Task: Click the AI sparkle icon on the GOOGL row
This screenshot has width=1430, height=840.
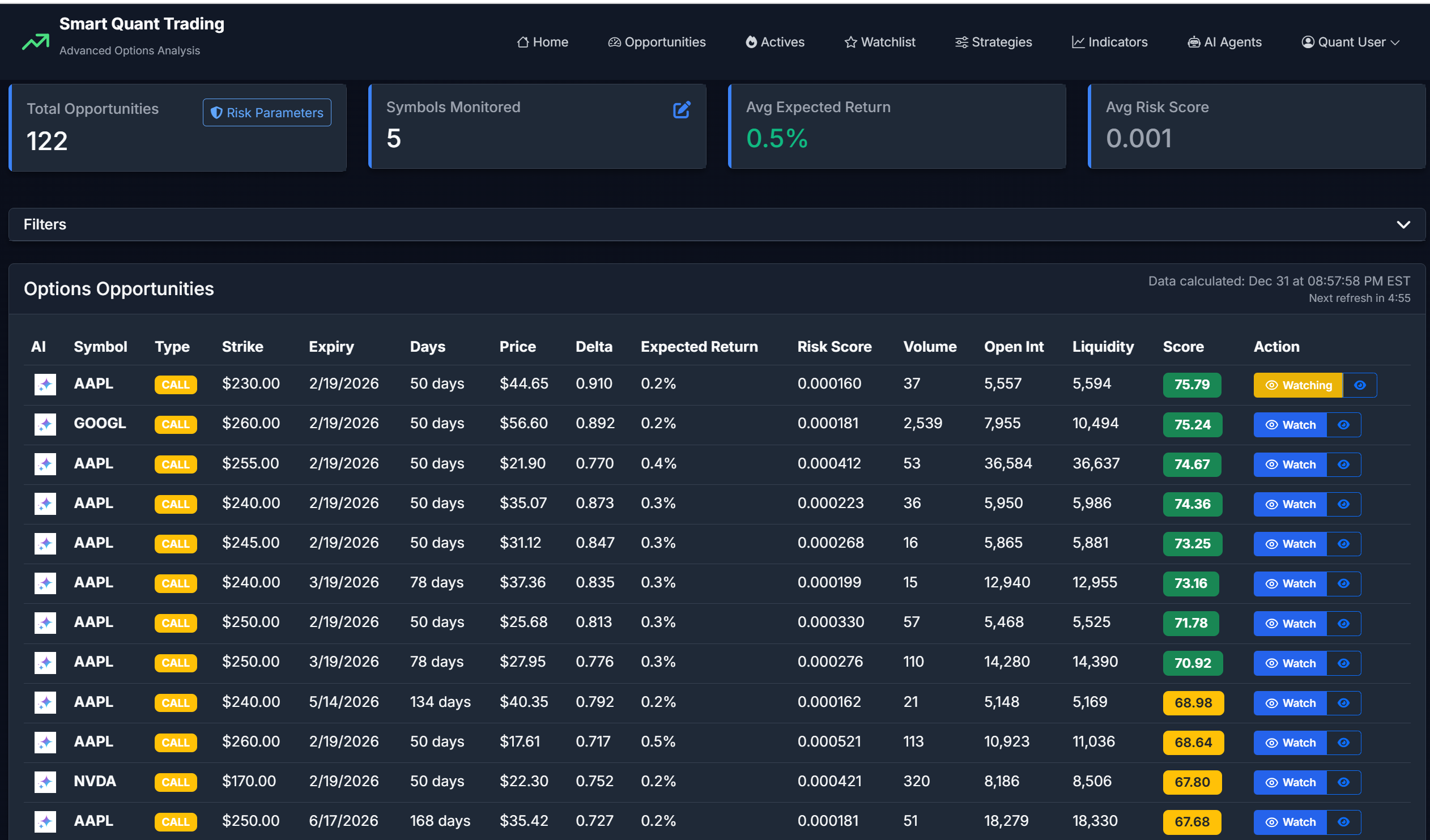Action: click(x=45, y=424)
